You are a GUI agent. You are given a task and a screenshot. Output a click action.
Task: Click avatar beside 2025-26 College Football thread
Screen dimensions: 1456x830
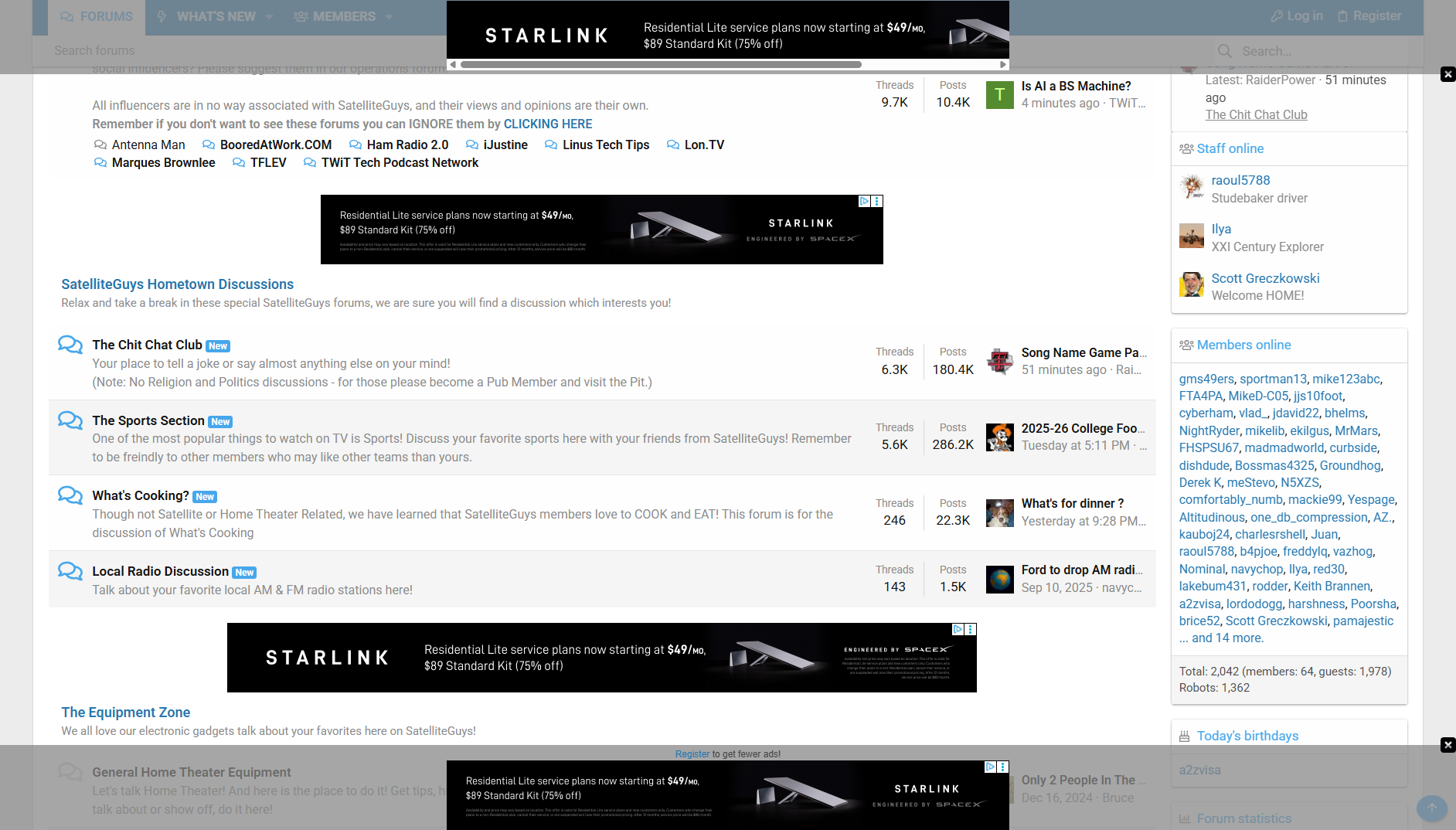click(x=1000, y=437)
